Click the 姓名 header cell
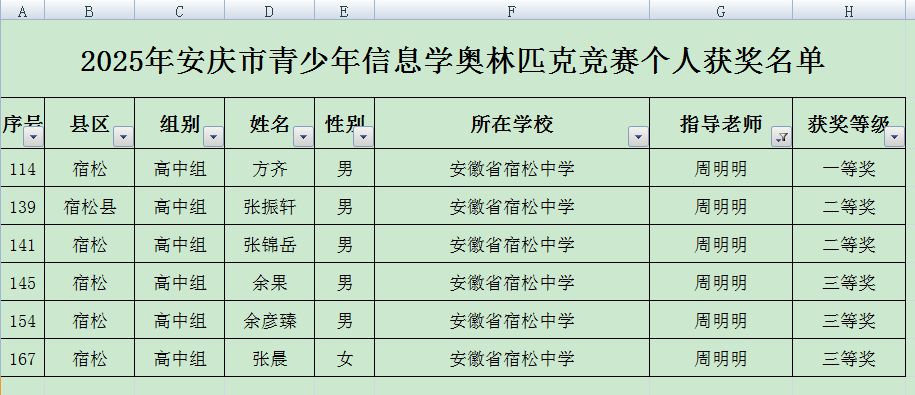 269,123
